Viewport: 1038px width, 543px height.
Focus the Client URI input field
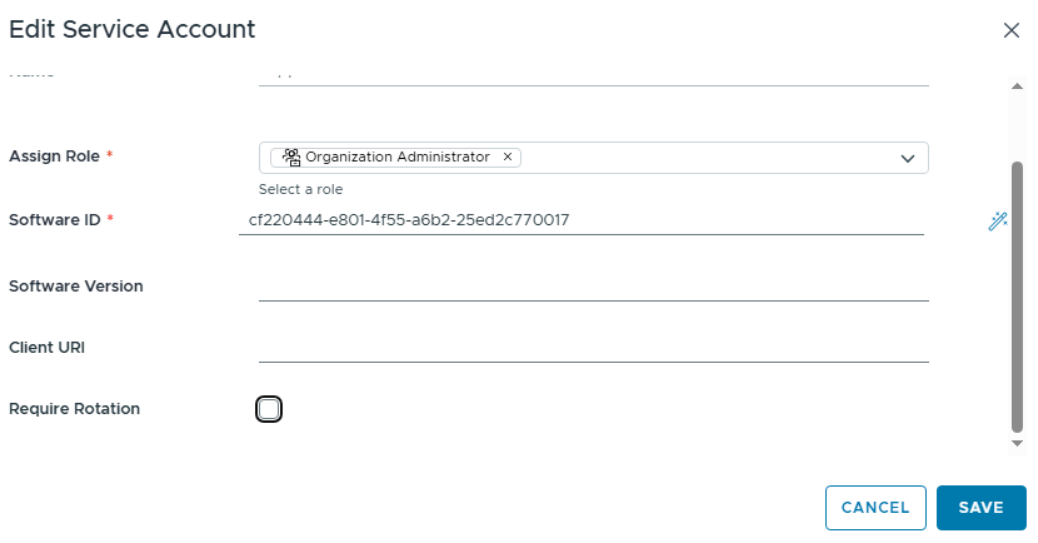(593, 348)
